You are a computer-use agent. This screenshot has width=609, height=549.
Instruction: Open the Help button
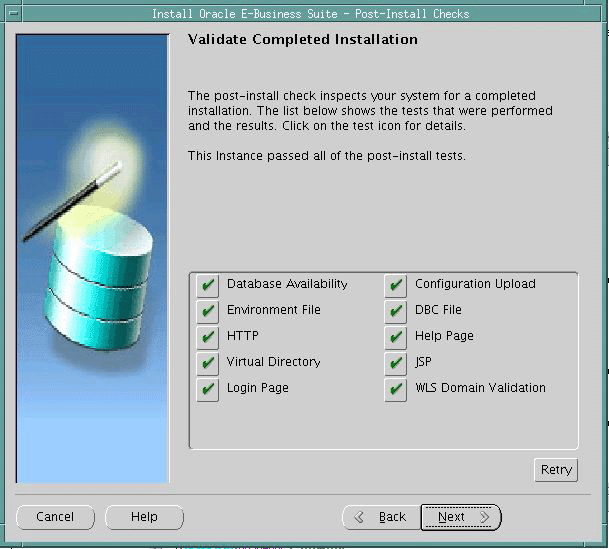(x=144, y=517)
